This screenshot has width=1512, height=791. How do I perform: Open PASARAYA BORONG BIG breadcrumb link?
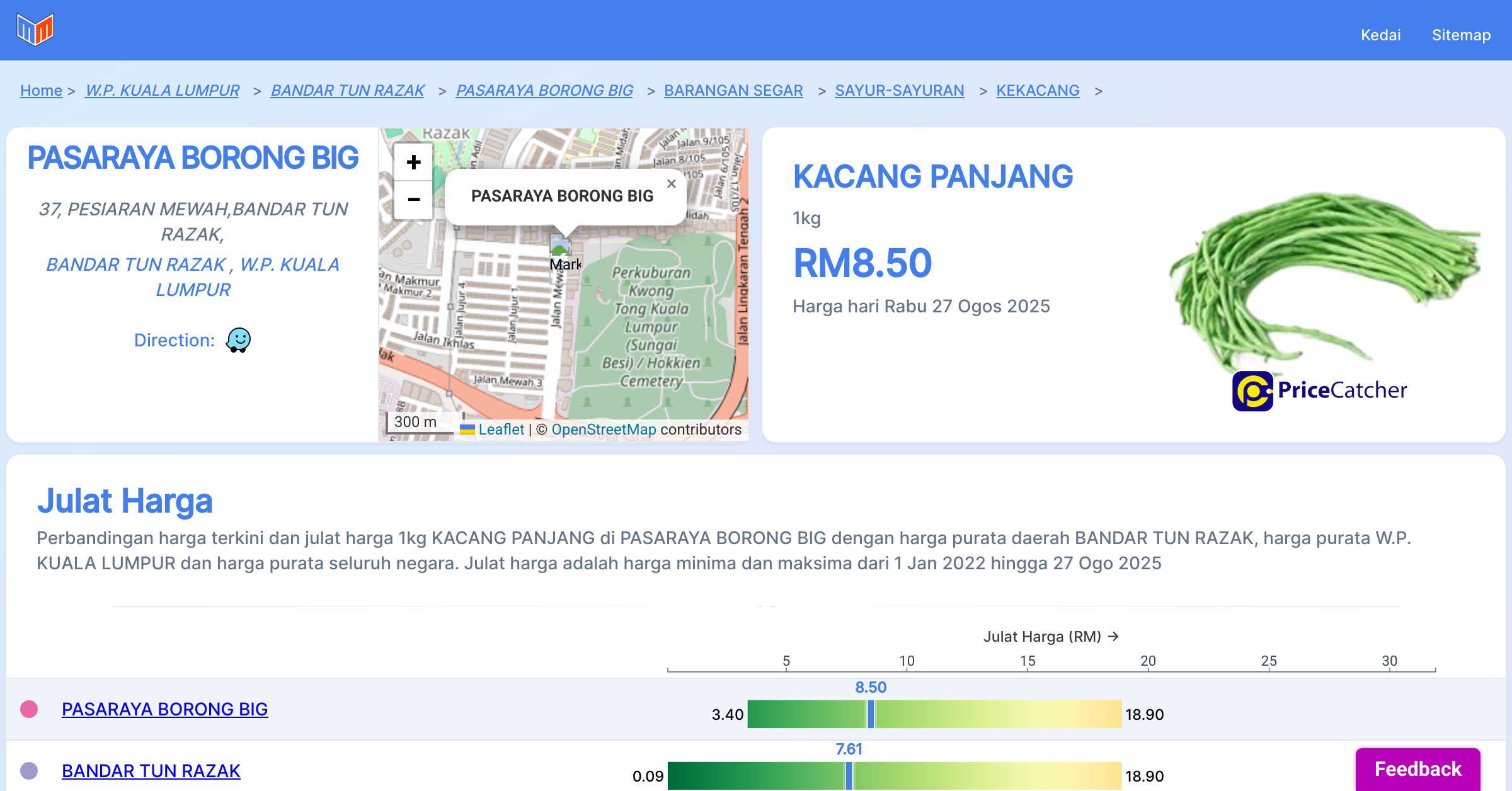(544, 91)
